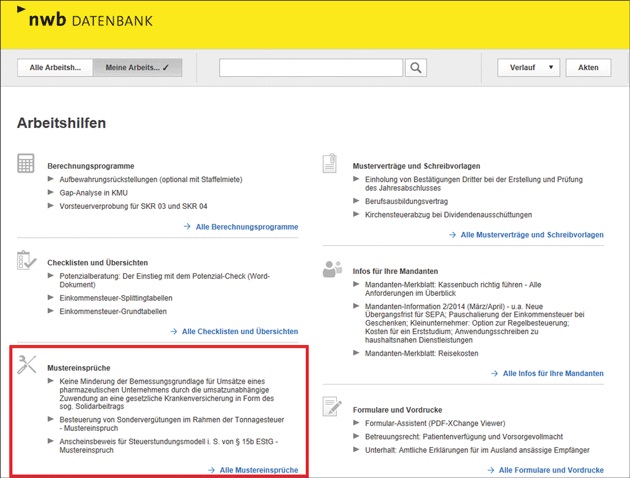
Task: Open Alle Formulare und Vordrucke link
Action: tap(550, 469)
